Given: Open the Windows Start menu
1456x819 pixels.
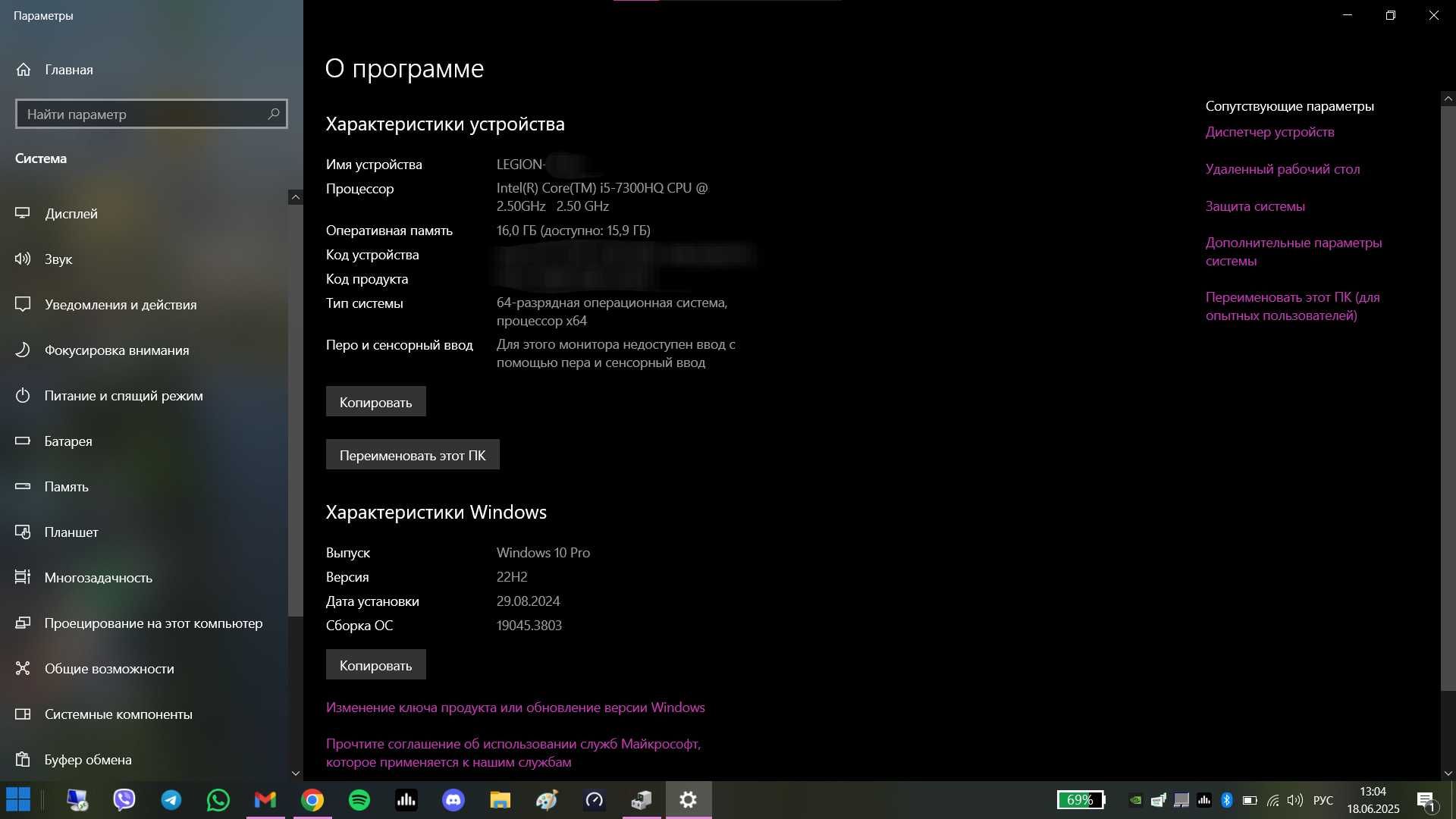Looking at the screenshot, I should [x=18, y=800].
